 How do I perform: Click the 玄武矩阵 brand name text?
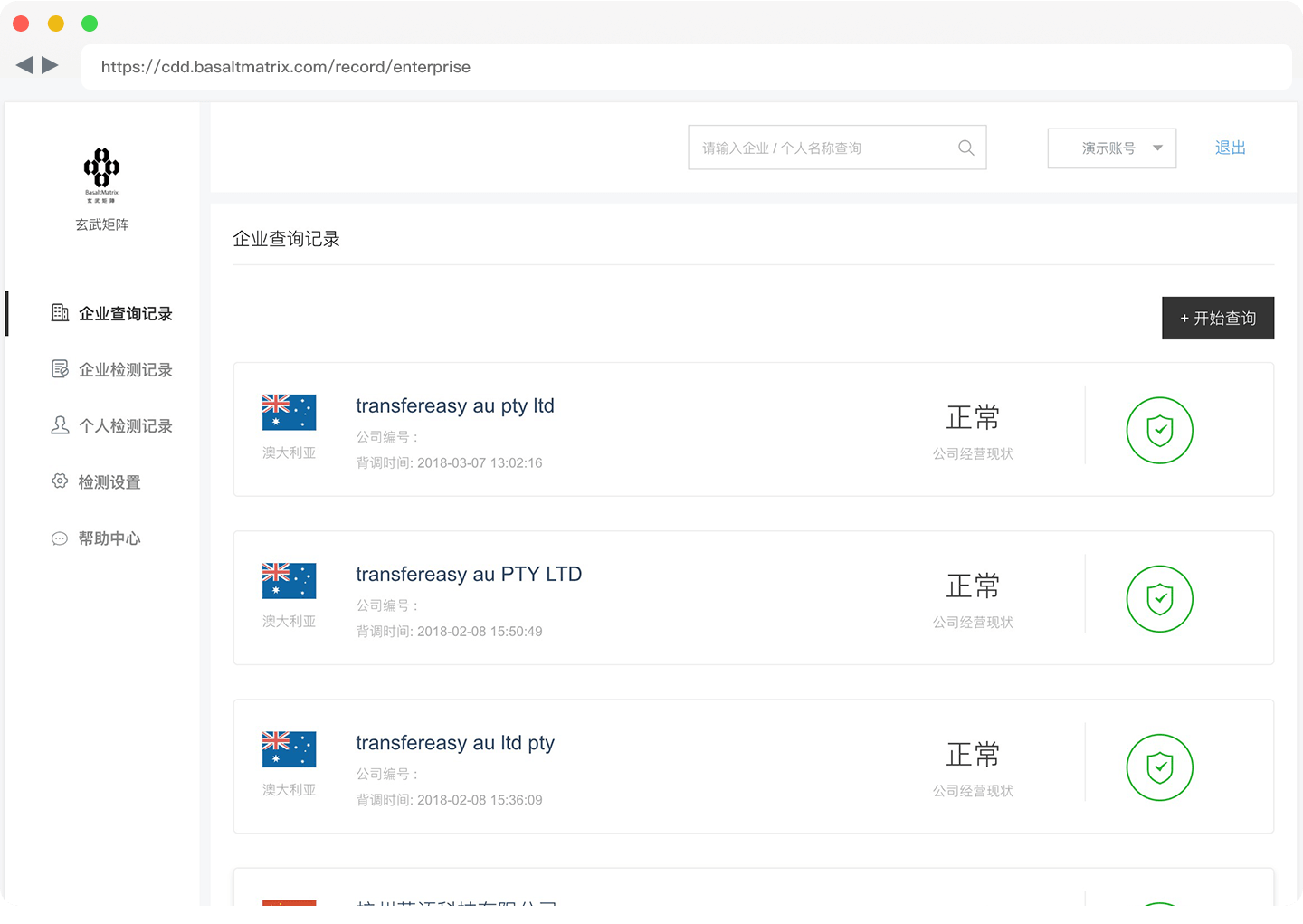102,224
